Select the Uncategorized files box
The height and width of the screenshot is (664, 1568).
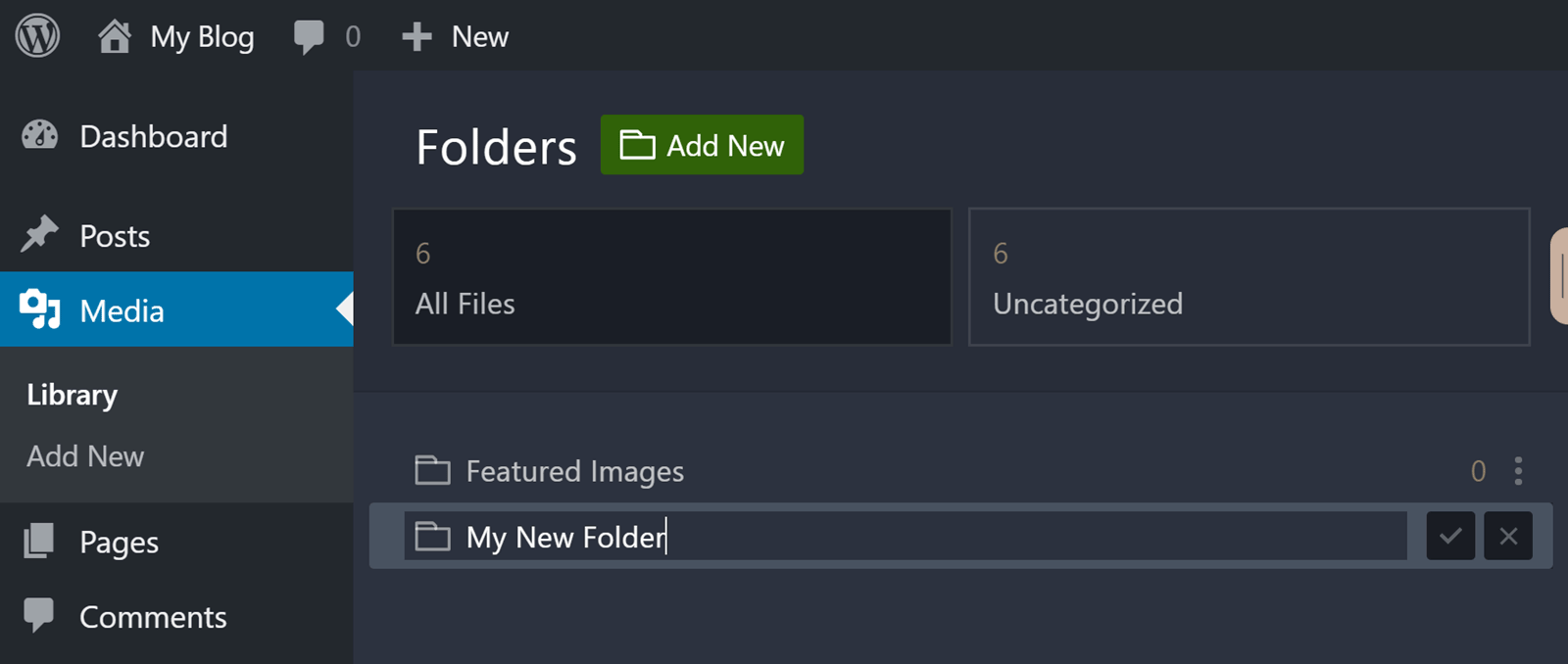click(x=1249, y=276)
